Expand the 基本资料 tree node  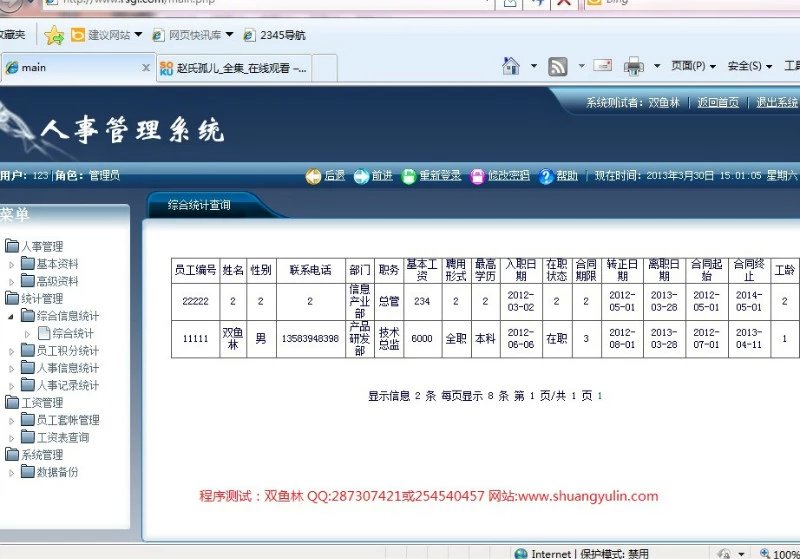(11, 265)
